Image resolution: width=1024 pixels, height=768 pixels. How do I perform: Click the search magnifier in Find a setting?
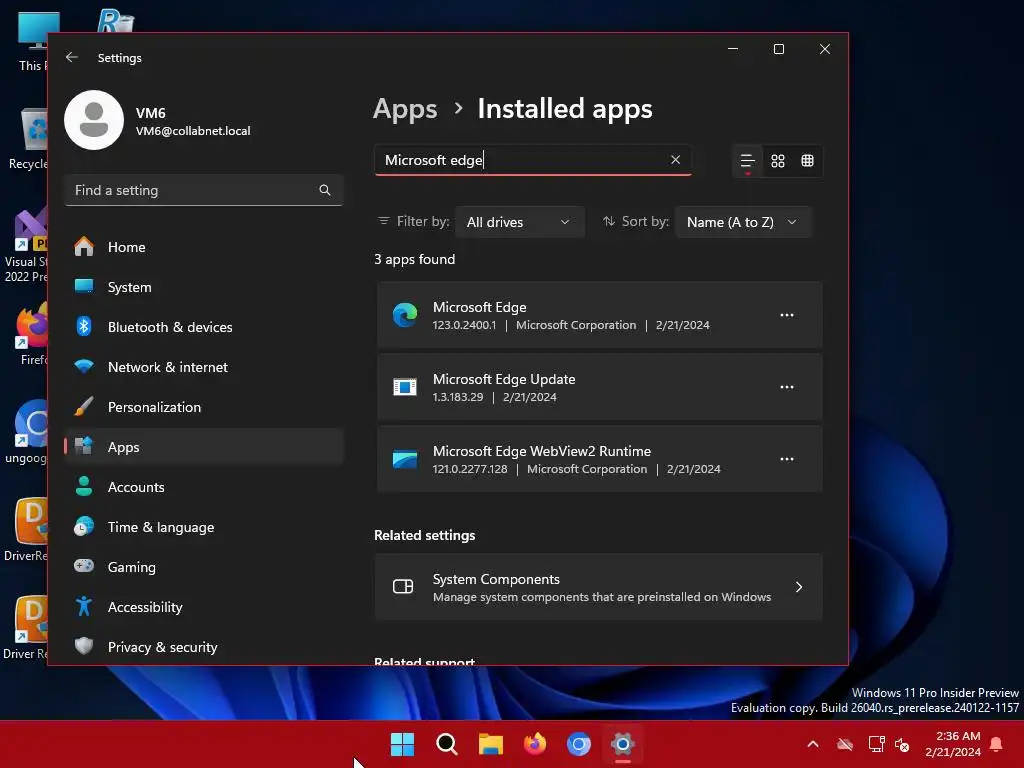[325, 190]
